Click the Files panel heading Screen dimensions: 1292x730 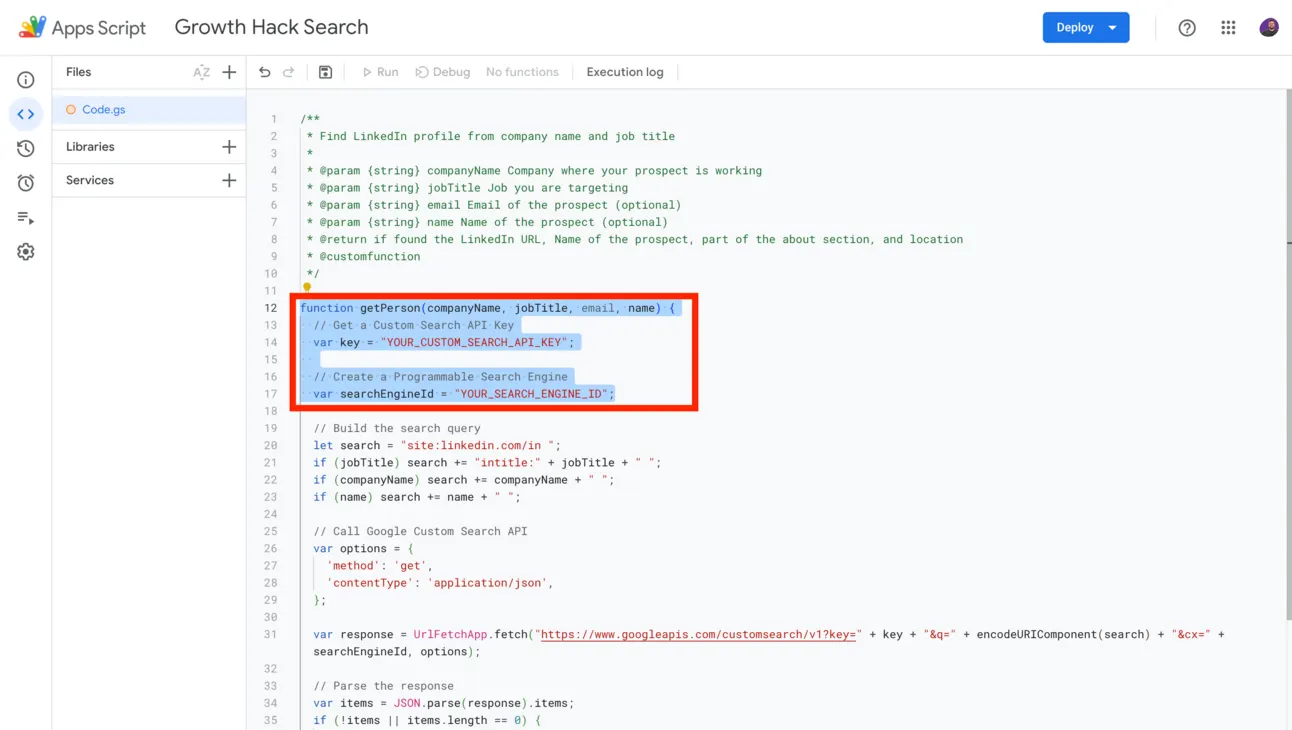click(78, 72)
